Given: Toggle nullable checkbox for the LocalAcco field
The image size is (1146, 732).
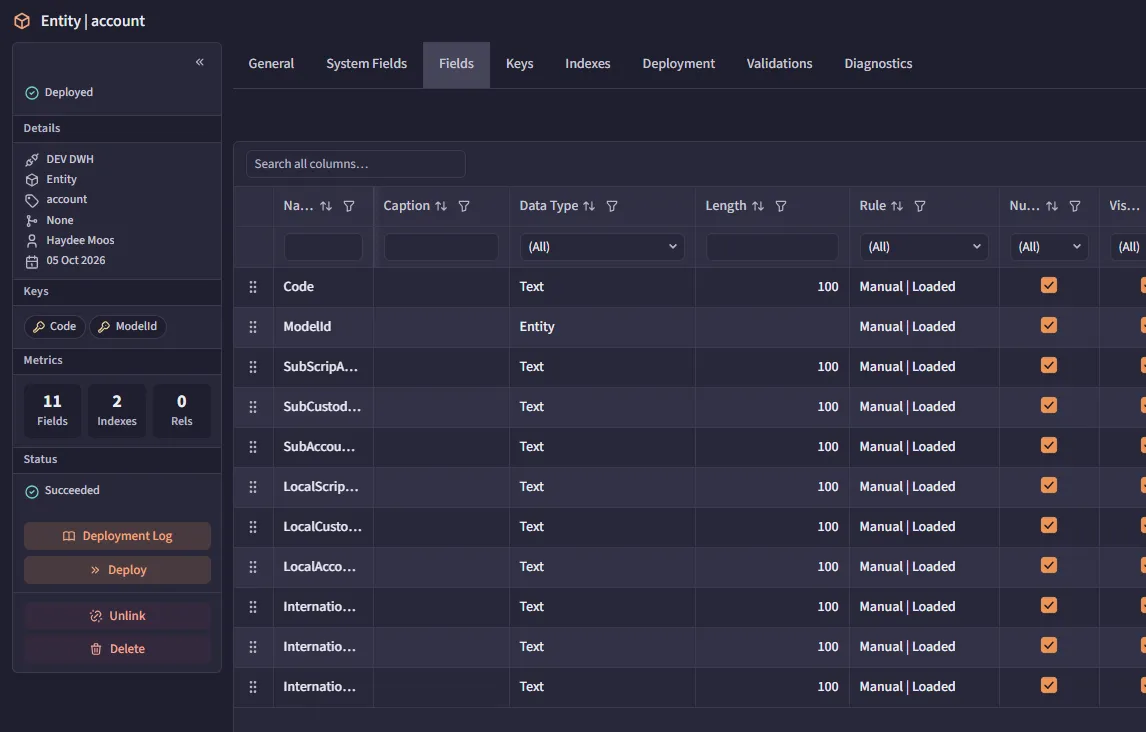Looking at the screenshot, I should [1049, 565].
